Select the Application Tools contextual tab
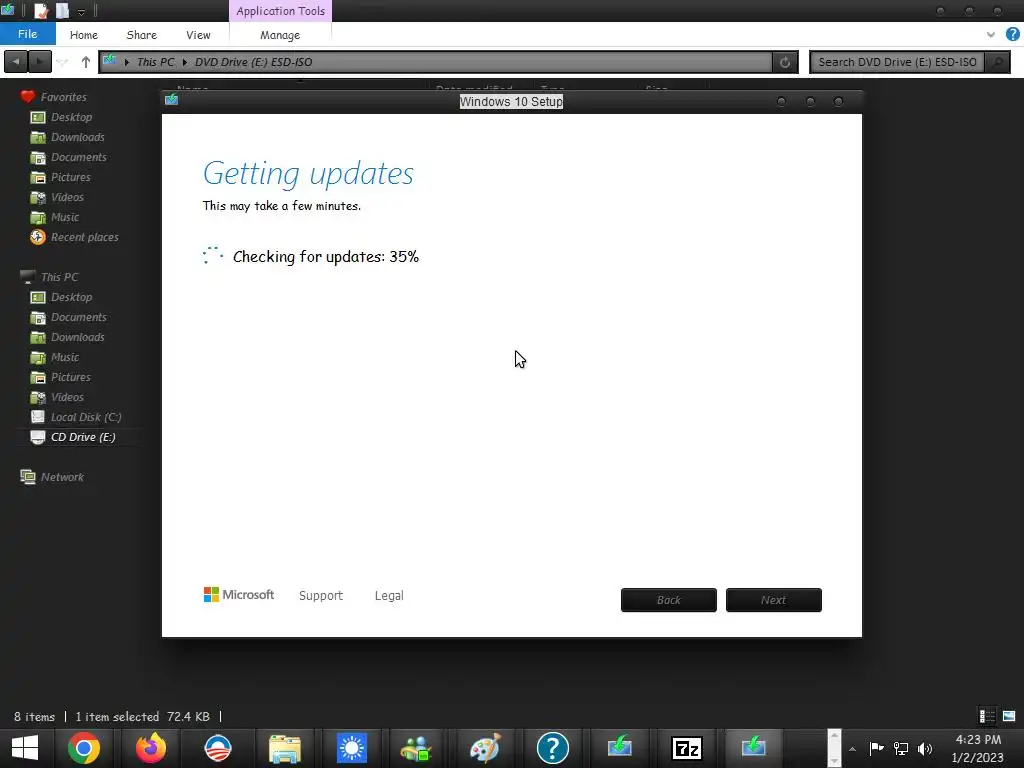 [x=280, y=11]
